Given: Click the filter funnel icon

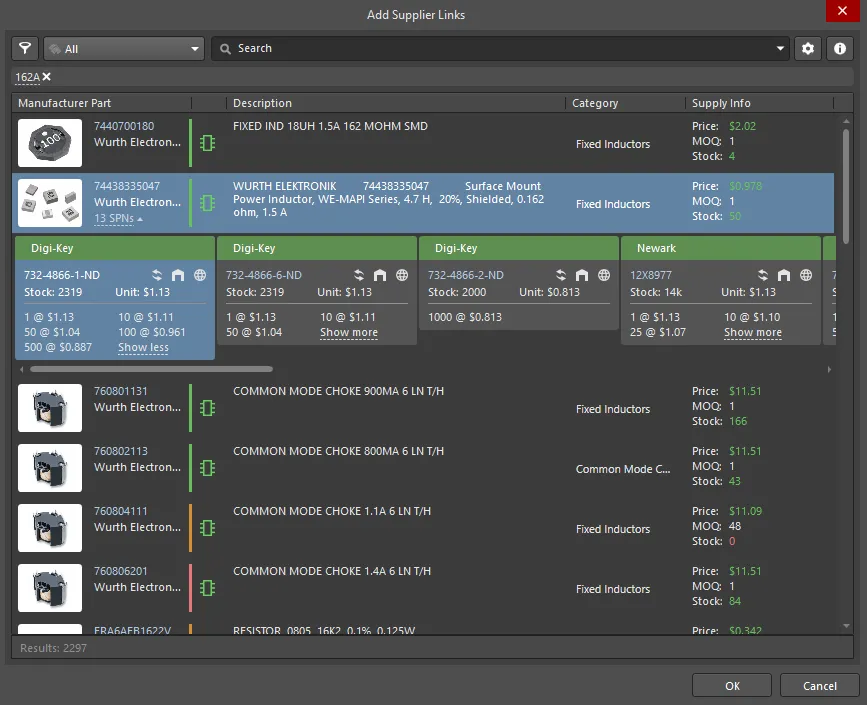Looking at the screenshot, I should [25, 48].
